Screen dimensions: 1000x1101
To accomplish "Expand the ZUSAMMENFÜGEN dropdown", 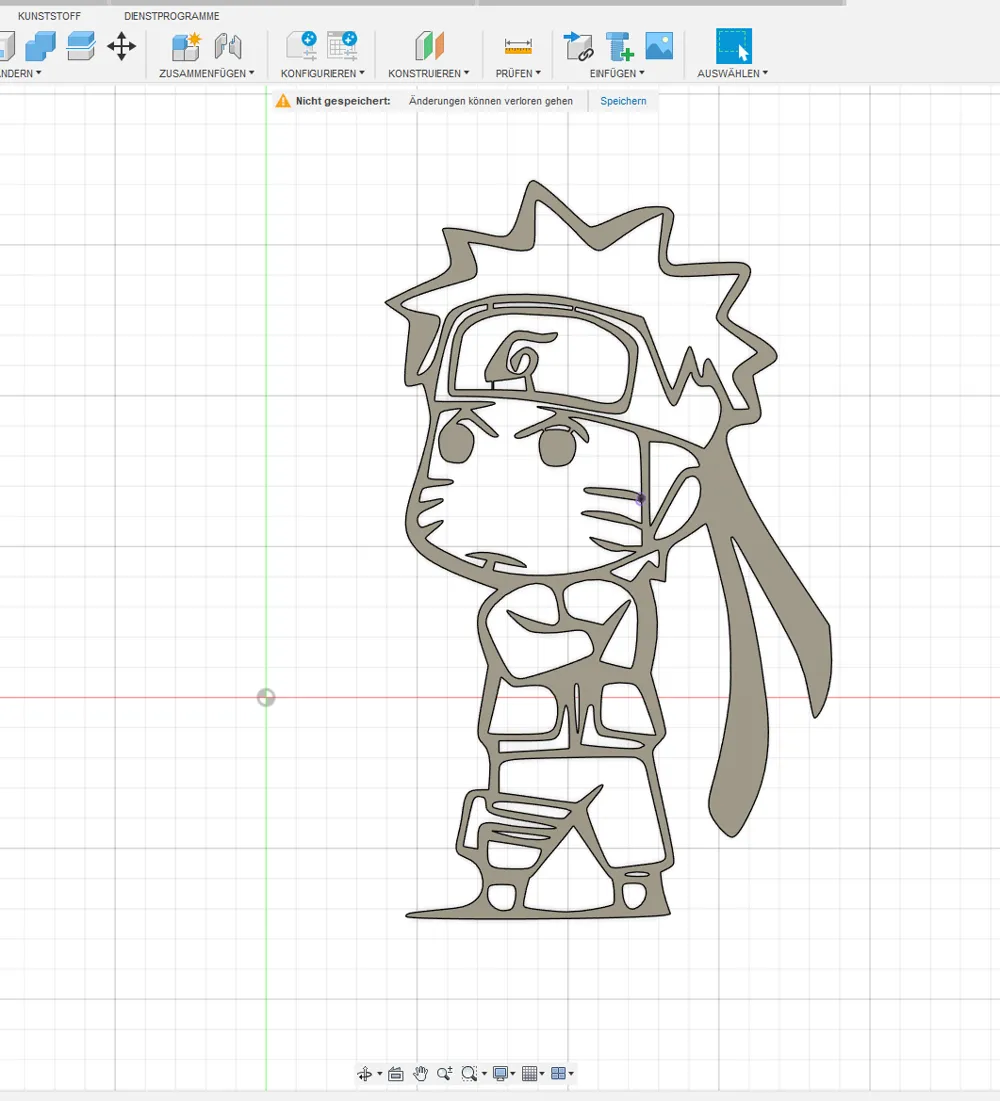I will pos(206,73).
